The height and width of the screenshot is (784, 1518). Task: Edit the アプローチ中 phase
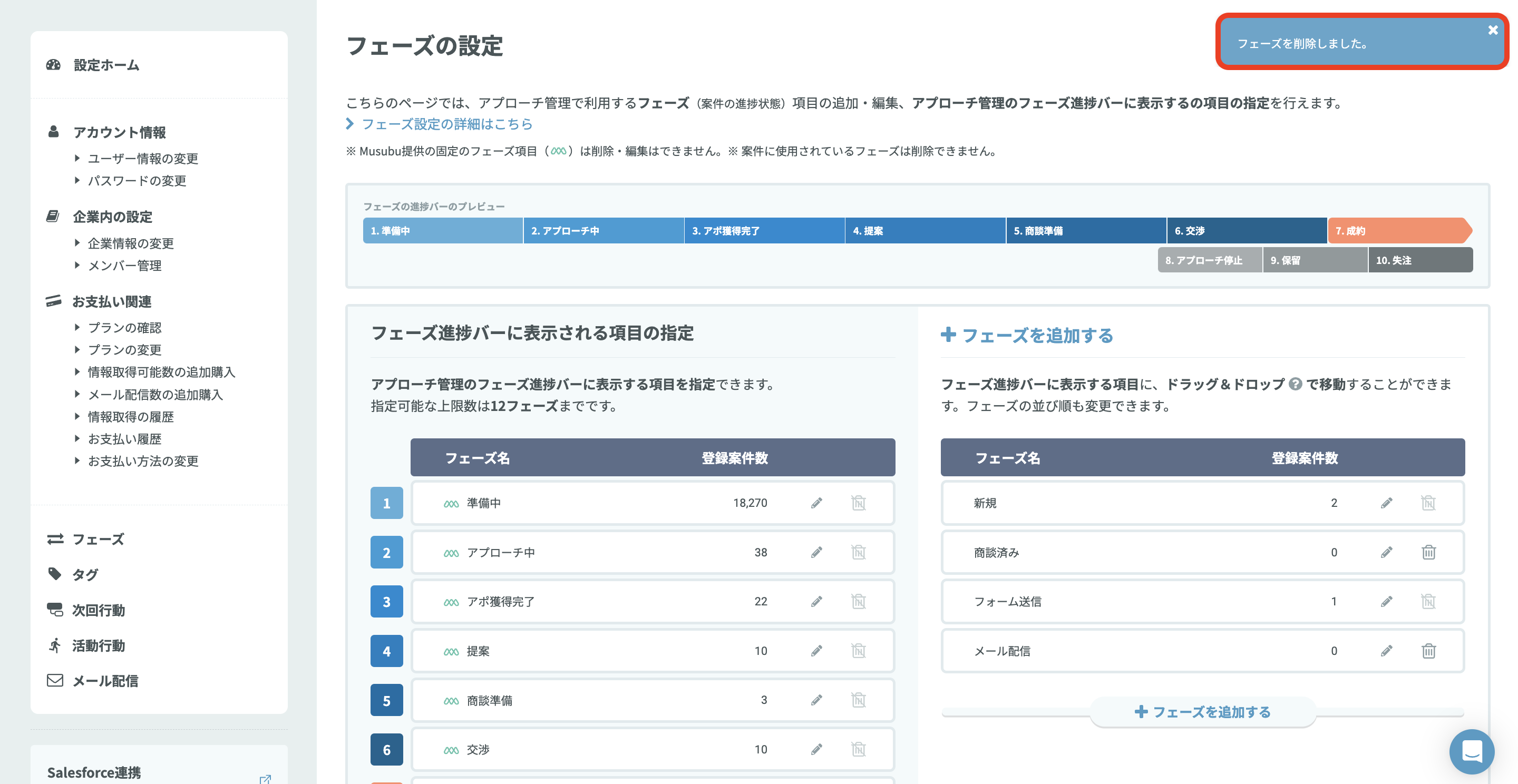(816, 553)
